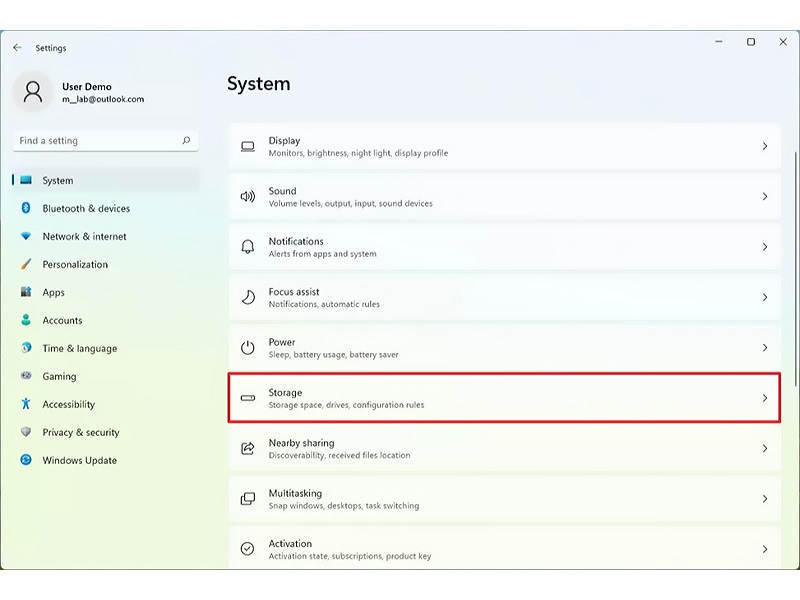Open the Sound settings title
Viewport: 800px width, 600px height.
click(282, 191)
